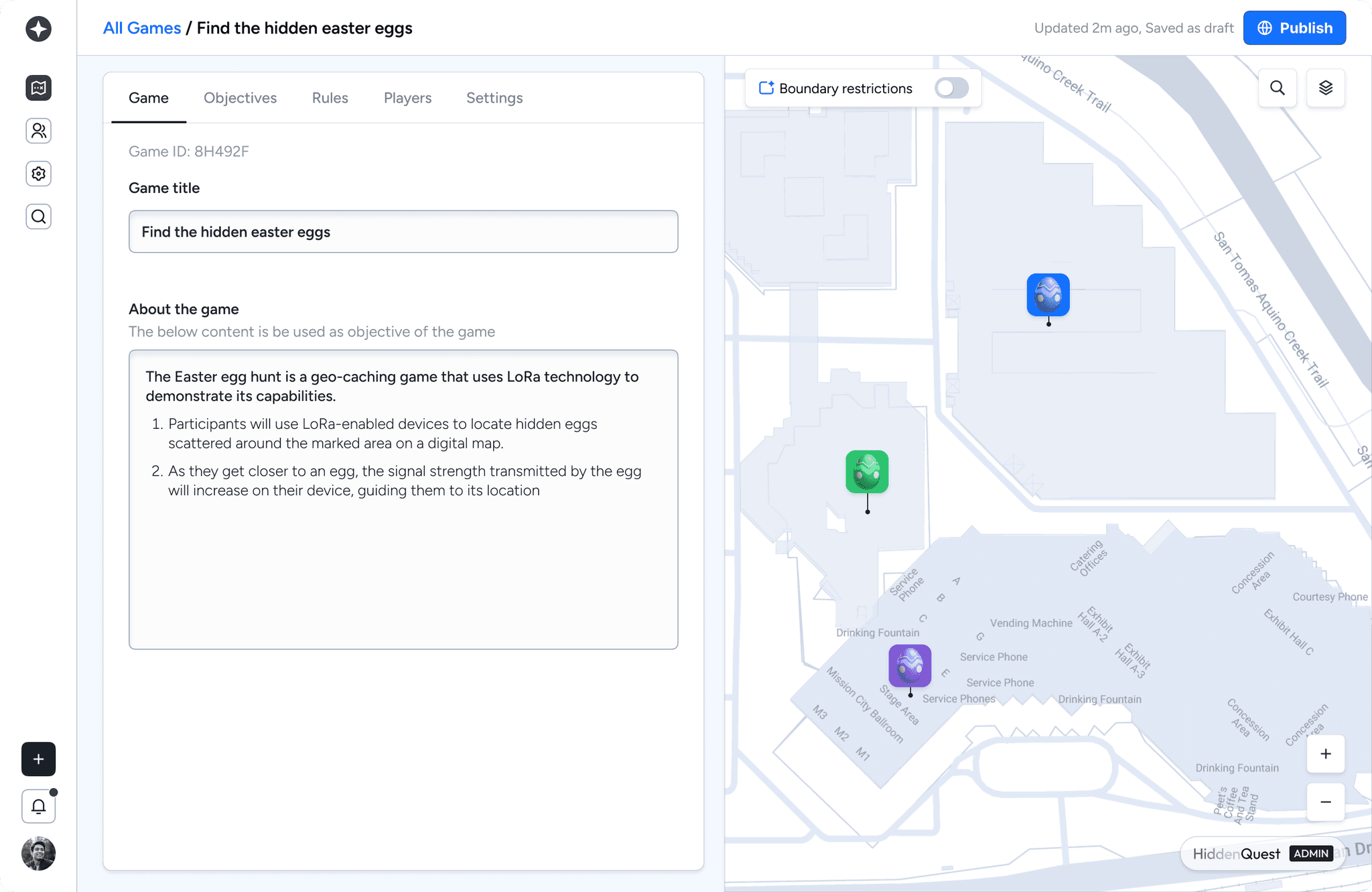Select the green egg map marker
1372x892 pixels.
click(867, 472)
